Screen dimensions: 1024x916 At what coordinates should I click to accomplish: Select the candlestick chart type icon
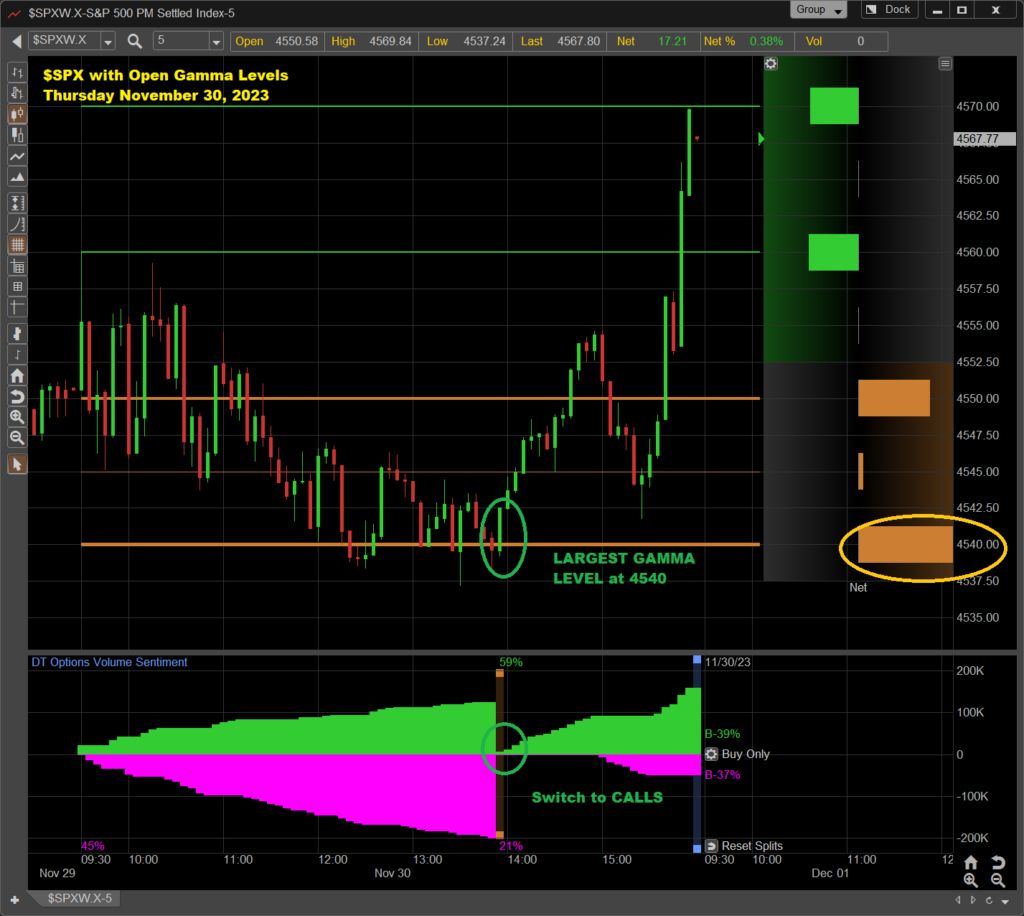click(x=17, y=114)
